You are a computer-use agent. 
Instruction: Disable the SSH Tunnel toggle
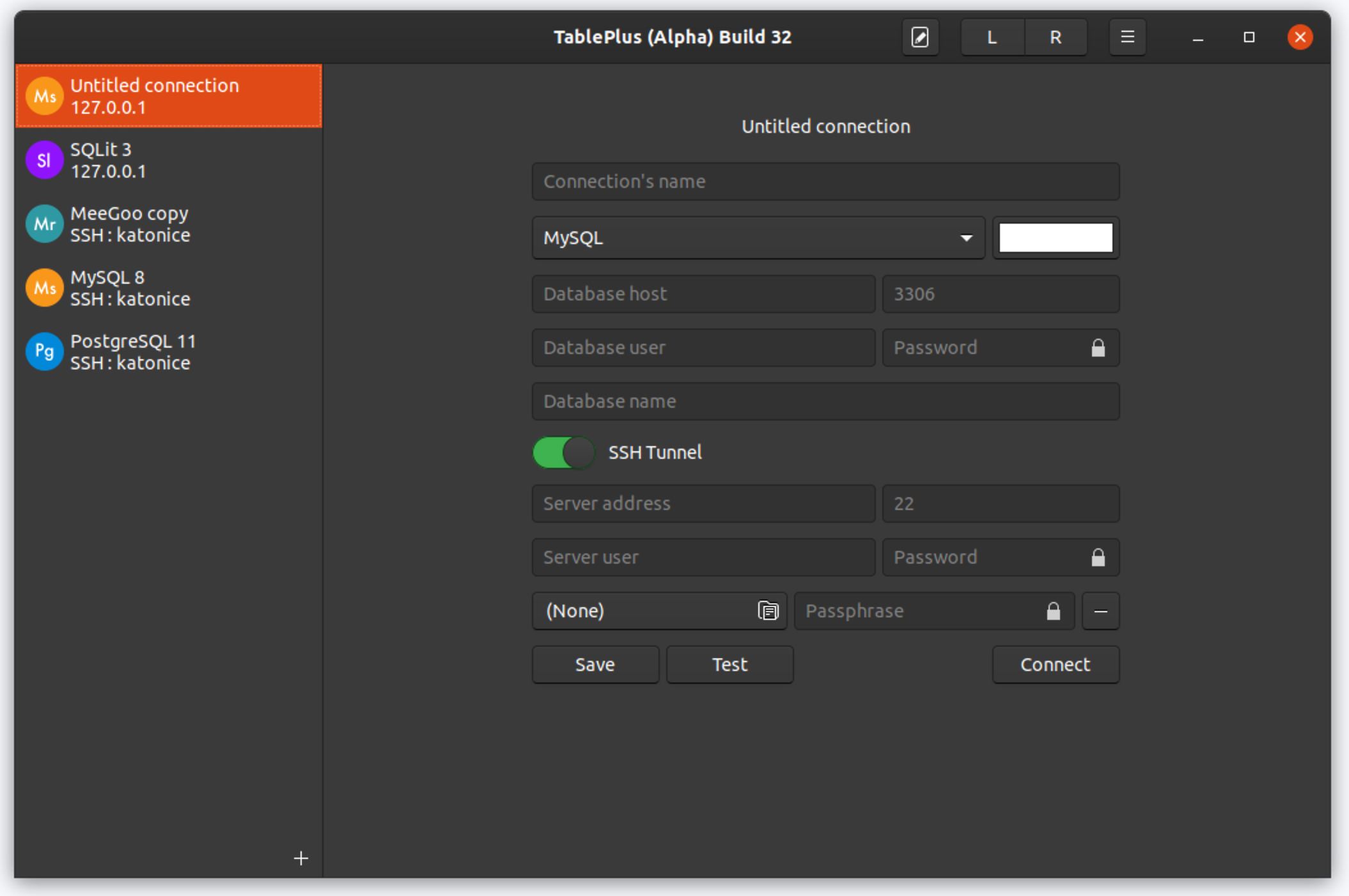coord(563,452)
